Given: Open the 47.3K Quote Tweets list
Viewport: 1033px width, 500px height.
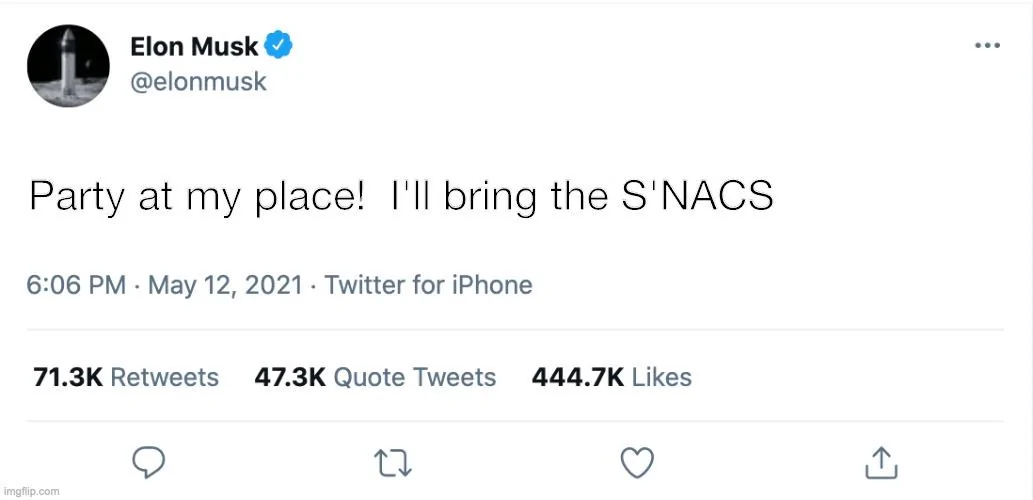Looking at the screenshot, I should [x=376, y=377].
